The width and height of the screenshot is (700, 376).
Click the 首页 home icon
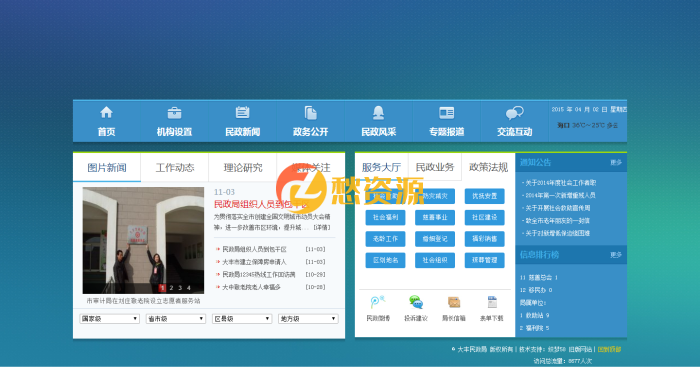pos(106,113)
